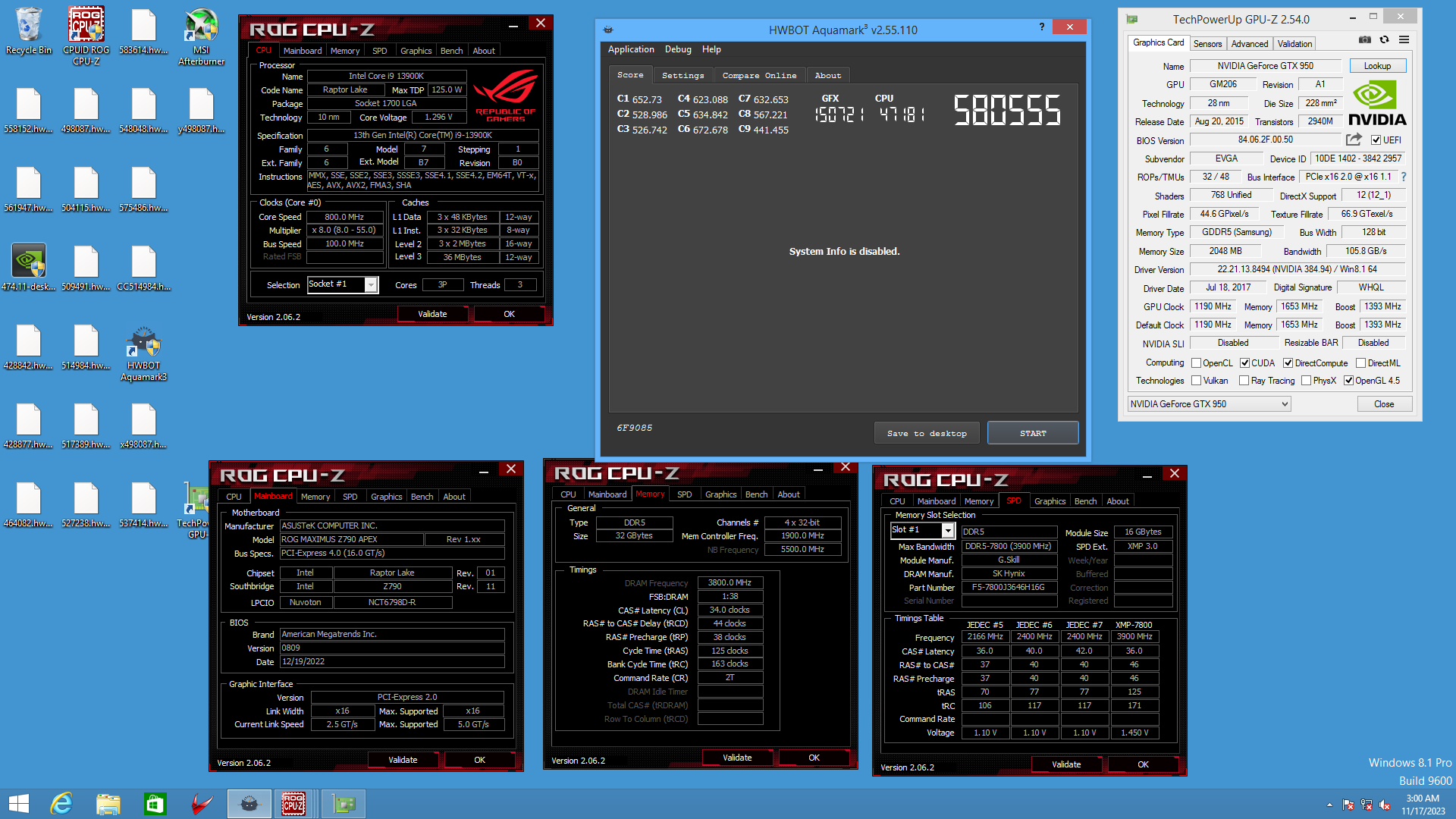Click the Aquamark help question mark
Viewport: 1456px width, 819px height.
tap(1042, 27)
